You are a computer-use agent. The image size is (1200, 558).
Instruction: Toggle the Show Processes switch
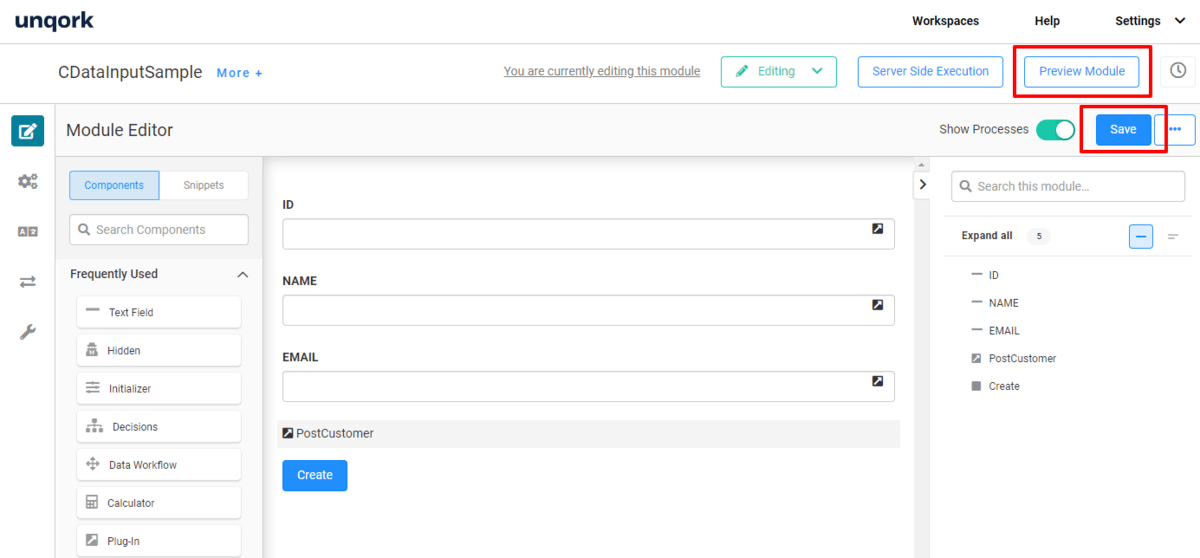pos(1055,129)
